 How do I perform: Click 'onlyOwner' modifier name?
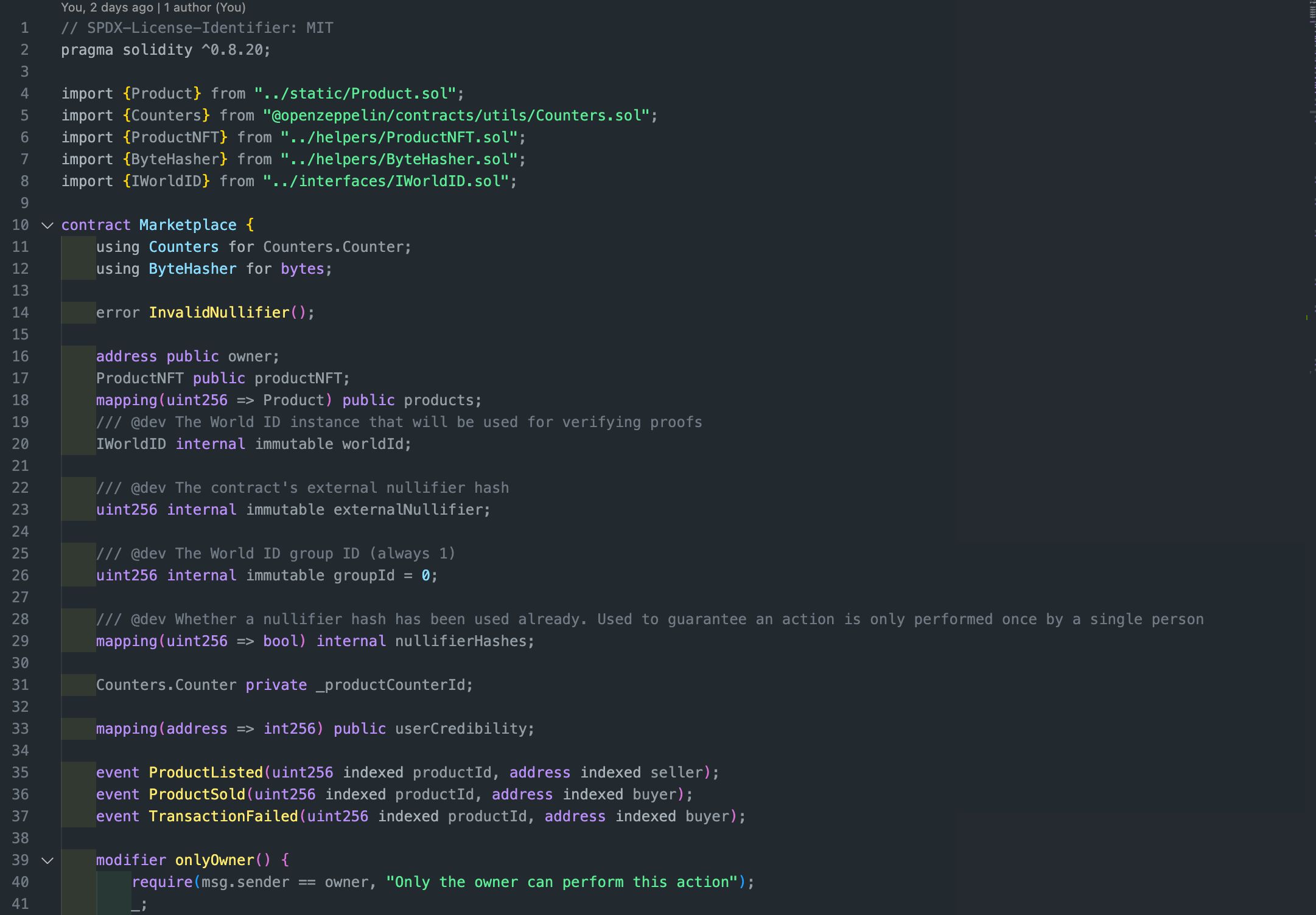[x=214, y=860]
